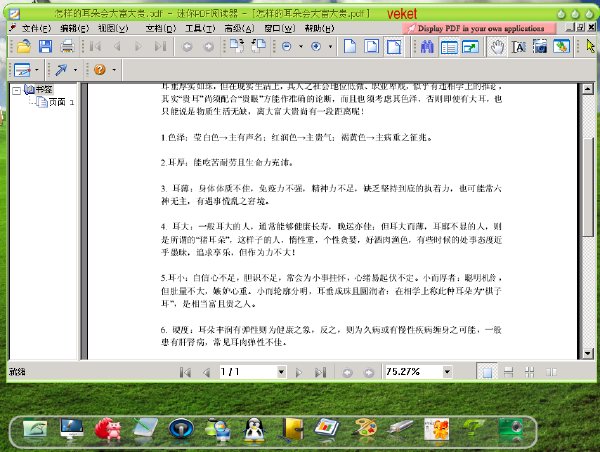This screenshot has height=452, width=600.
Task: Click previous view button in bottom bar
Action: [x=347, y=372]
